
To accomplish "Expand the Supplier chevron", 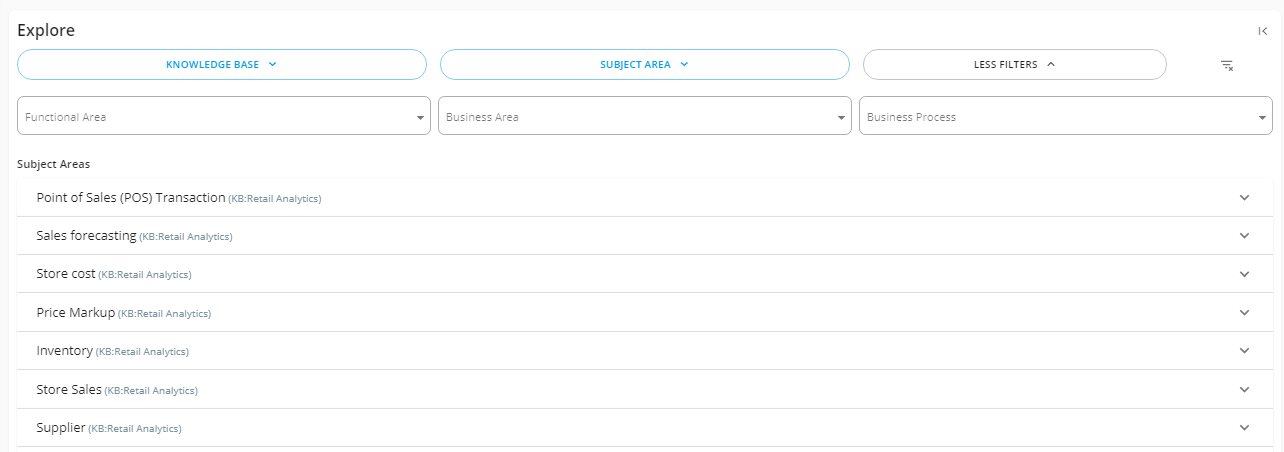I will (x=1245, y=428).
